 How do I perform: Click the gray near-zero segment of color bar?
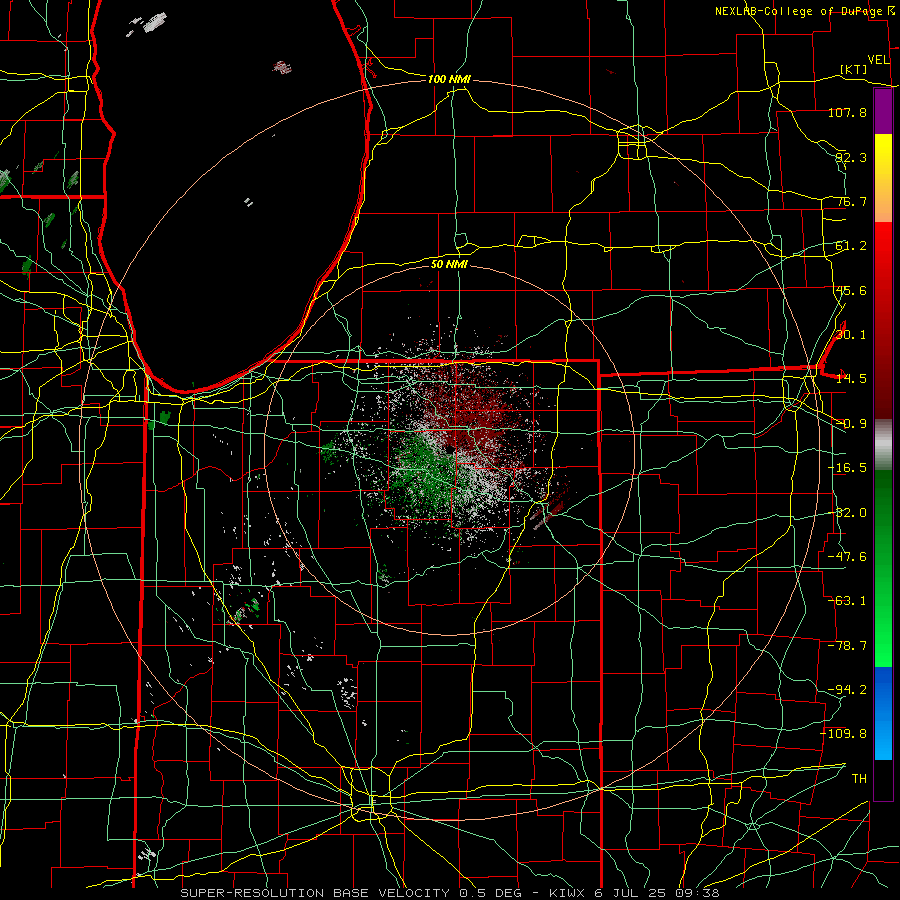(883, 444)
